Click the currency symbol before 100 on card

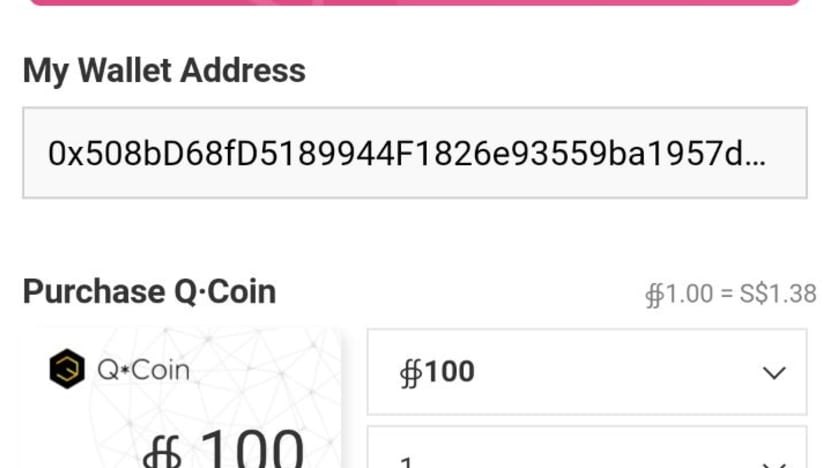[163, 451]
